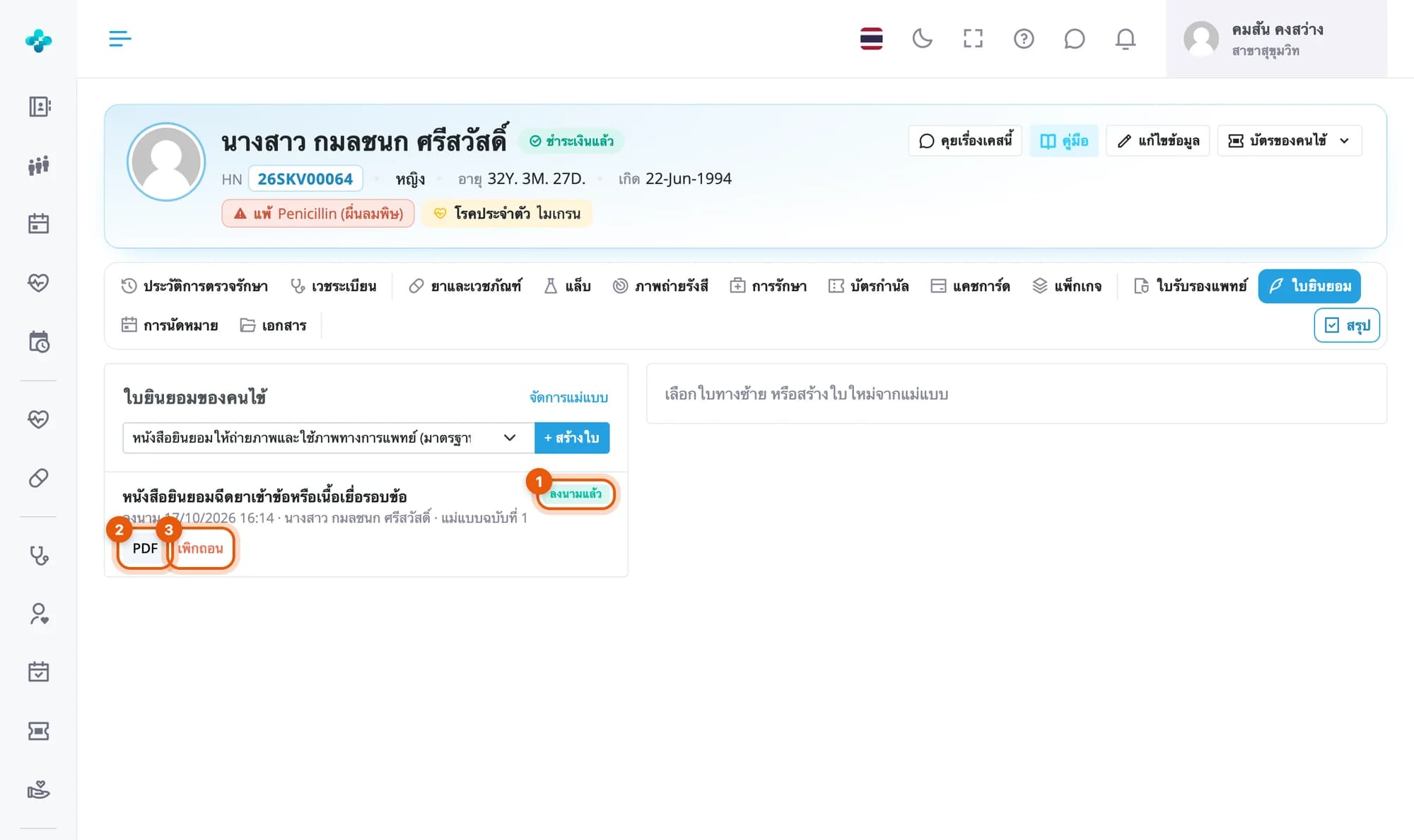Open calendar check sidebar icon
Viewport: 1414px width, 840px height.
[x=39, y=672]
